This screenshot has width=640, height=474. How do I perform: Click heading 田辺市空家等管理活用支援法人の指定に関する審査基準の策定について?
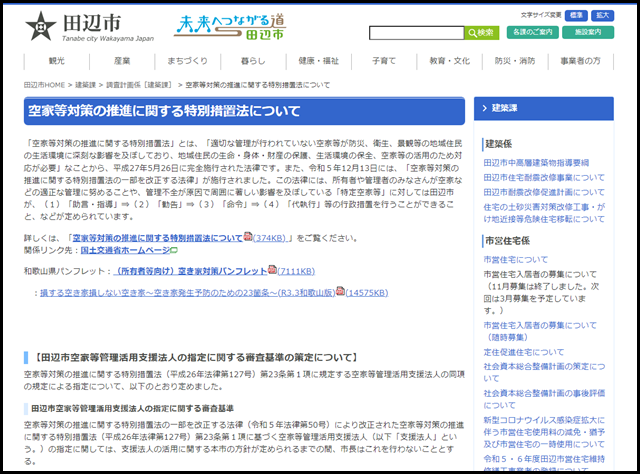coord(195,358)
